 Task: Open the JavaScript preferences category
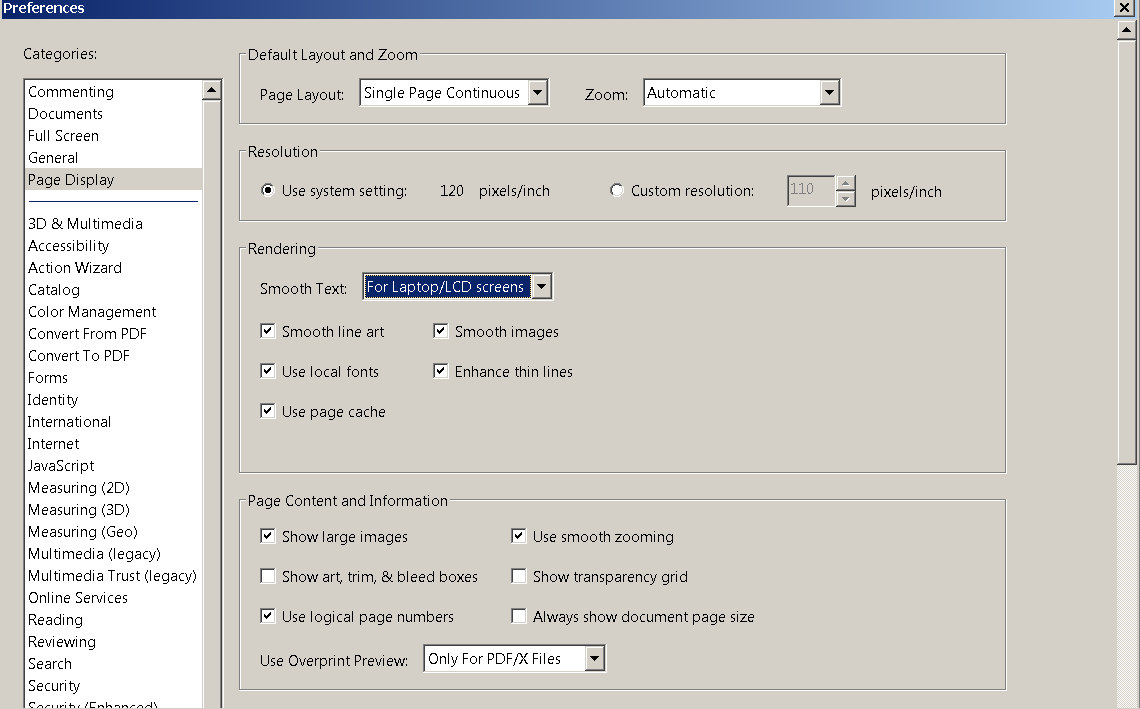coord(61,466)
